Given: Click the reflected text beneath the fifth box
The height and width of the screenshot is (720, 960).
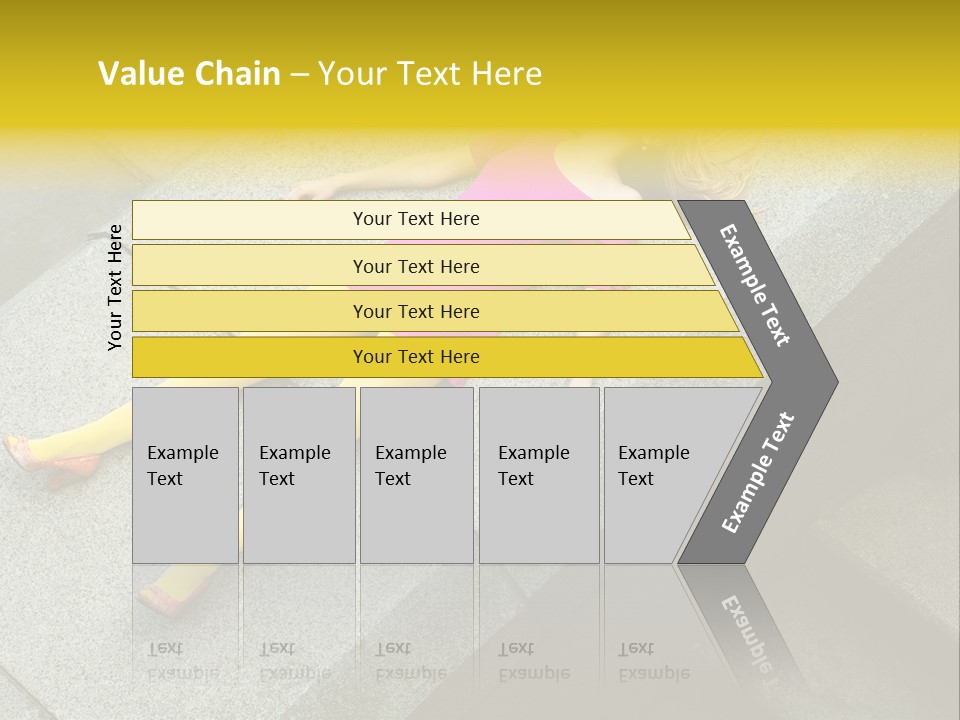Looking at the screenshot, I should coord(653,661).
